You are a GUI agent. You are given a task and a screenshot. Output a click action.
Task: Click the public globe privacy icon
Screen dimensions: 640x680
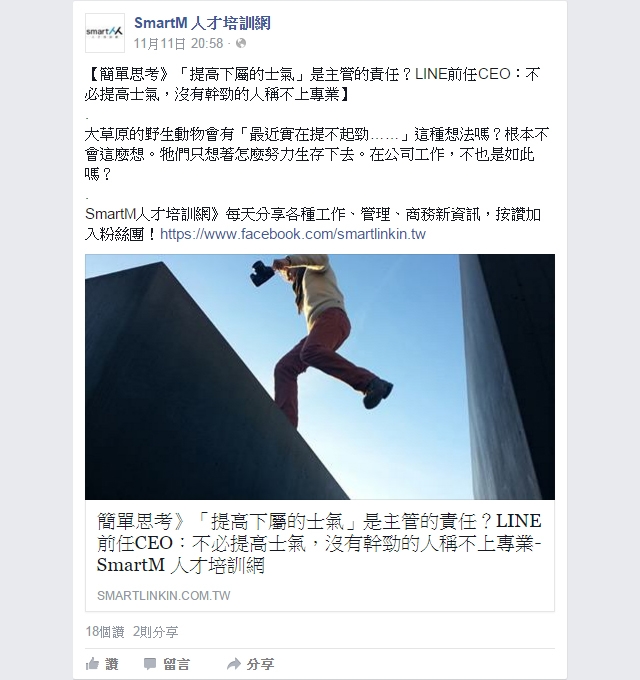(x=241, y=43)
